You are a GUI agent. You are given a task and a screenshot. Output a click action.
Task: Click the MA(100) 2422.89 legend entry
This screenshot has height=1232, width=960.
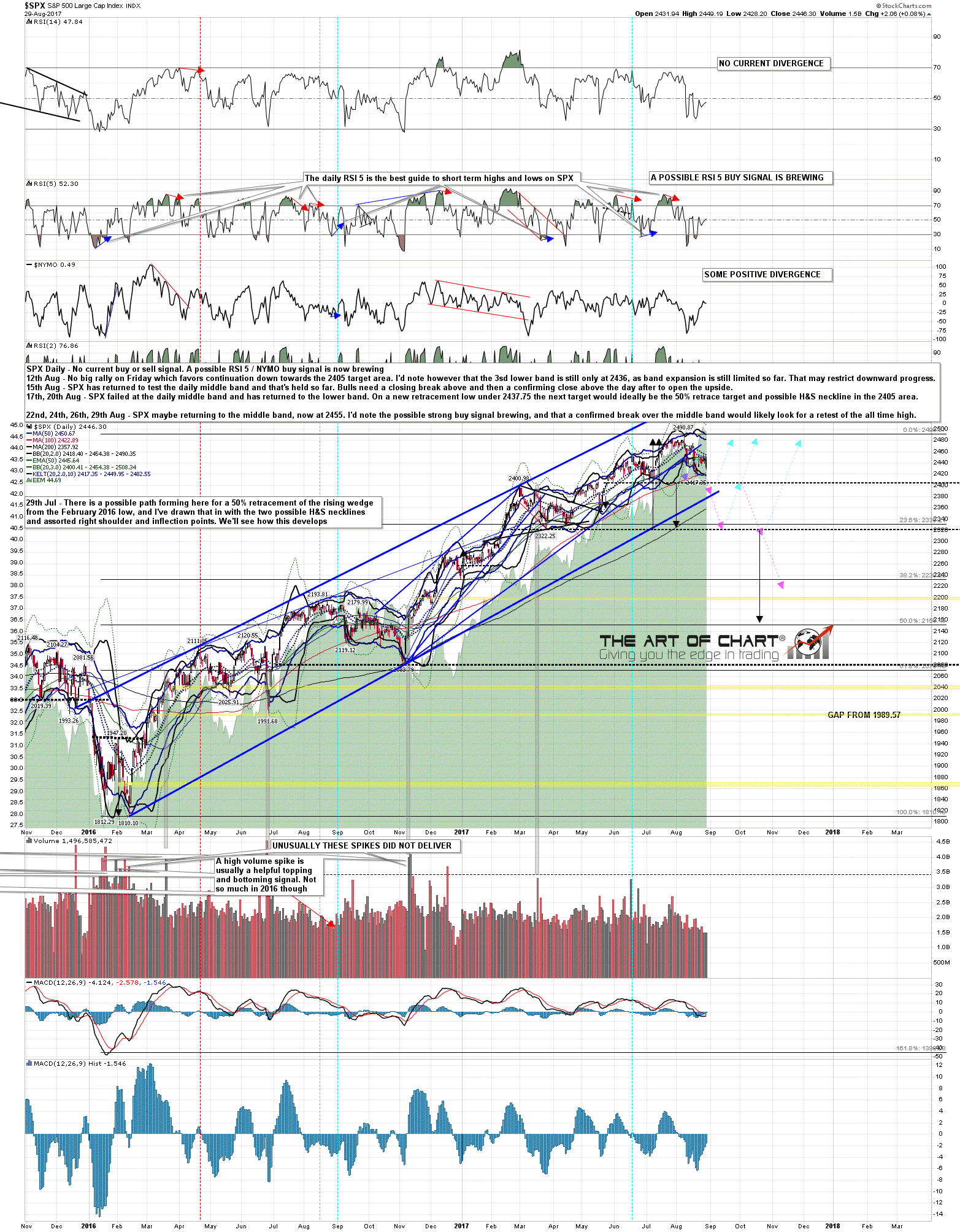tap(52, 441)
